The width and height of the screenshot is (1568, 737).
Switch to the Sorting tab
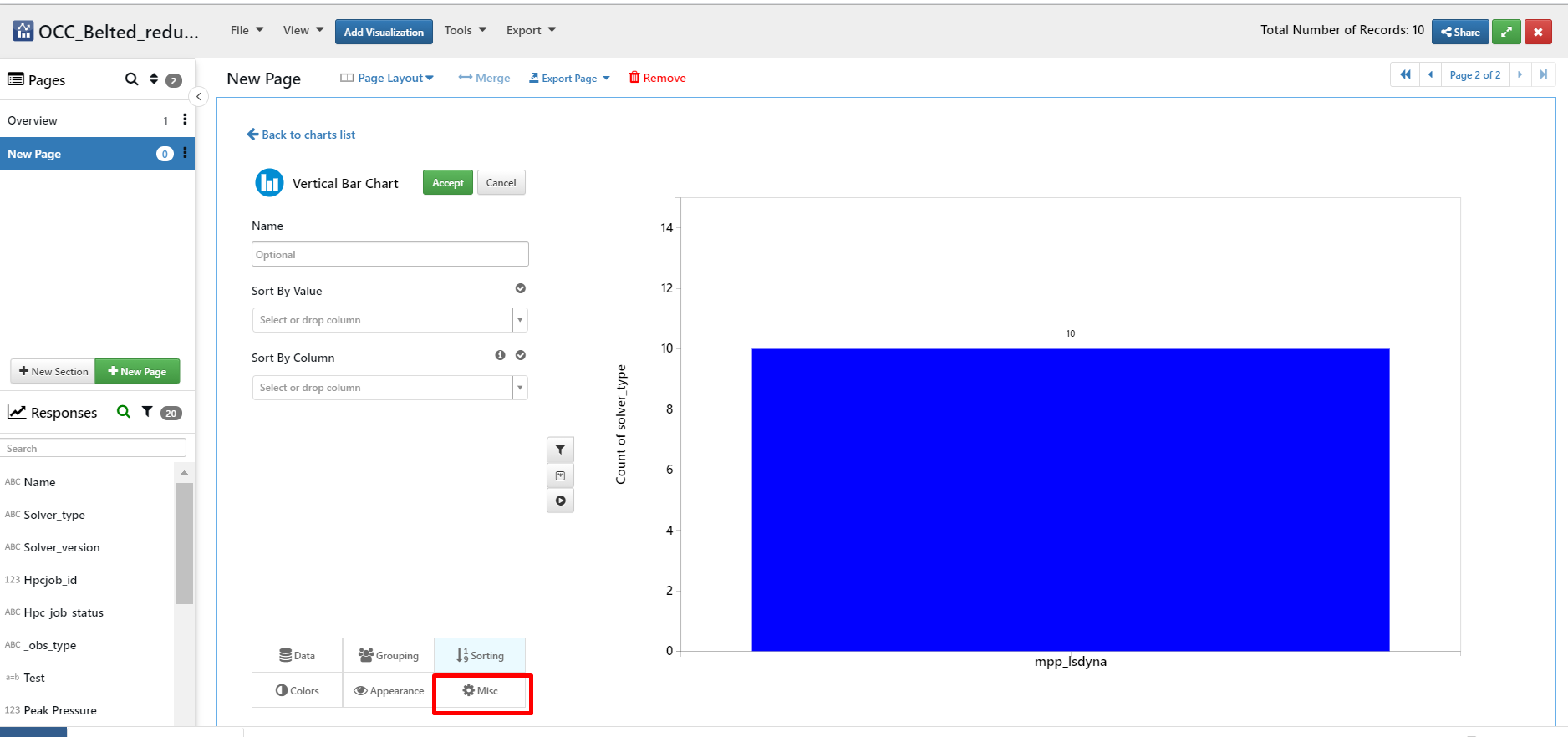click(x=480, y=655)
